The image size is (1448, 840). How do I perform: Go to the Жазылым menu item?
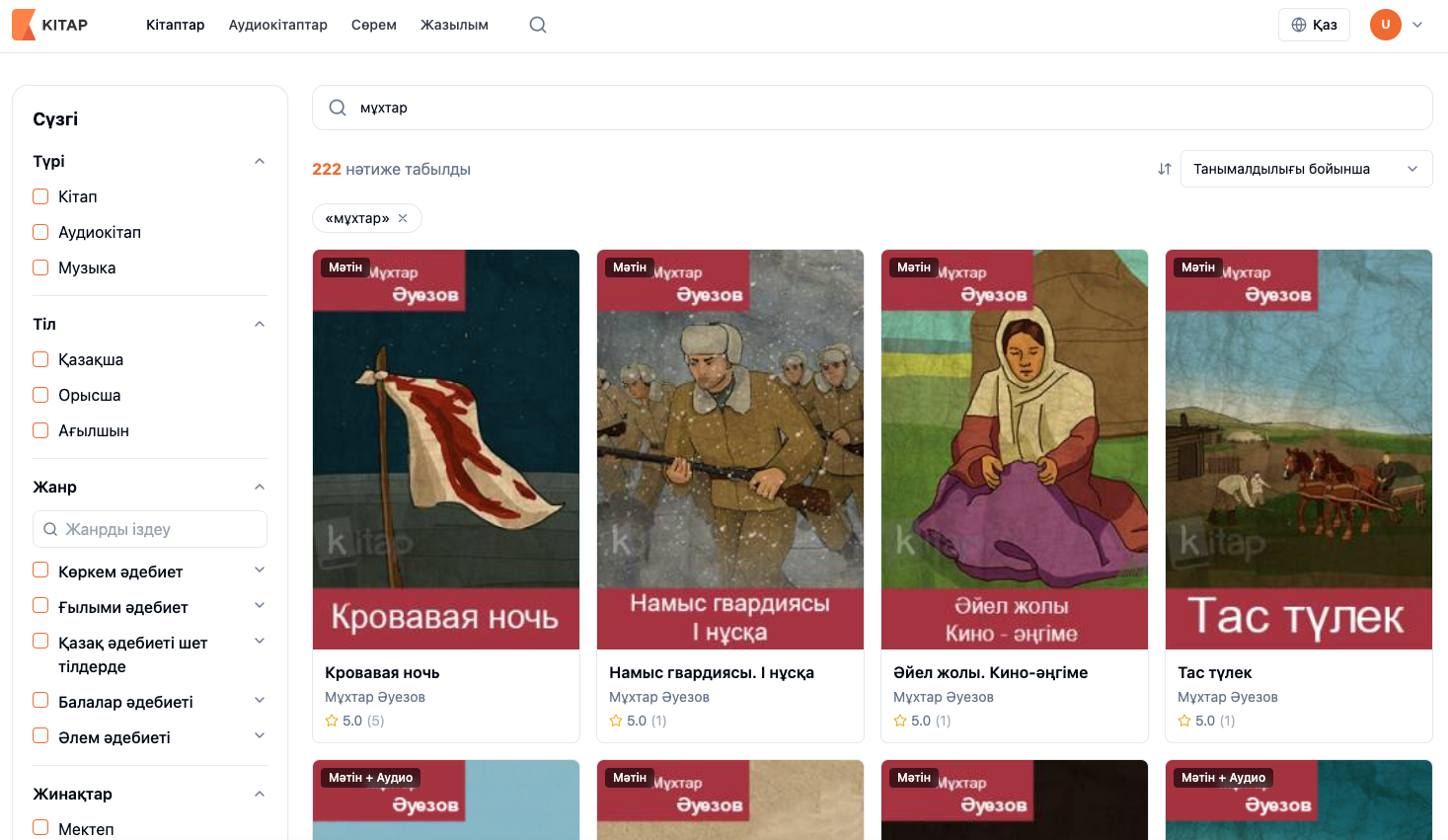coord(454,25)
